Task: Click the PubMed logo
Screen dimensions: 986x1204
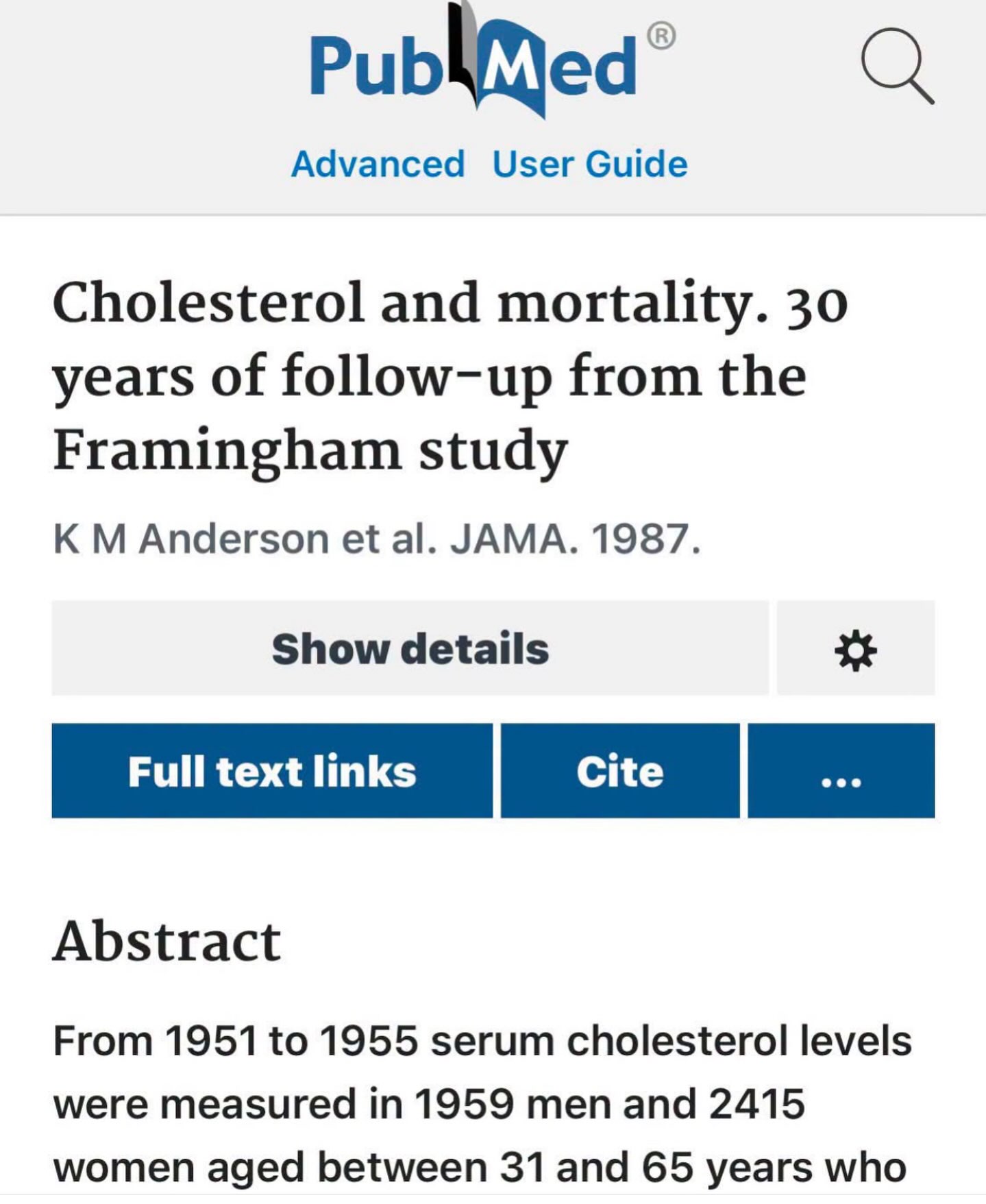Action: tap(493, 60)
